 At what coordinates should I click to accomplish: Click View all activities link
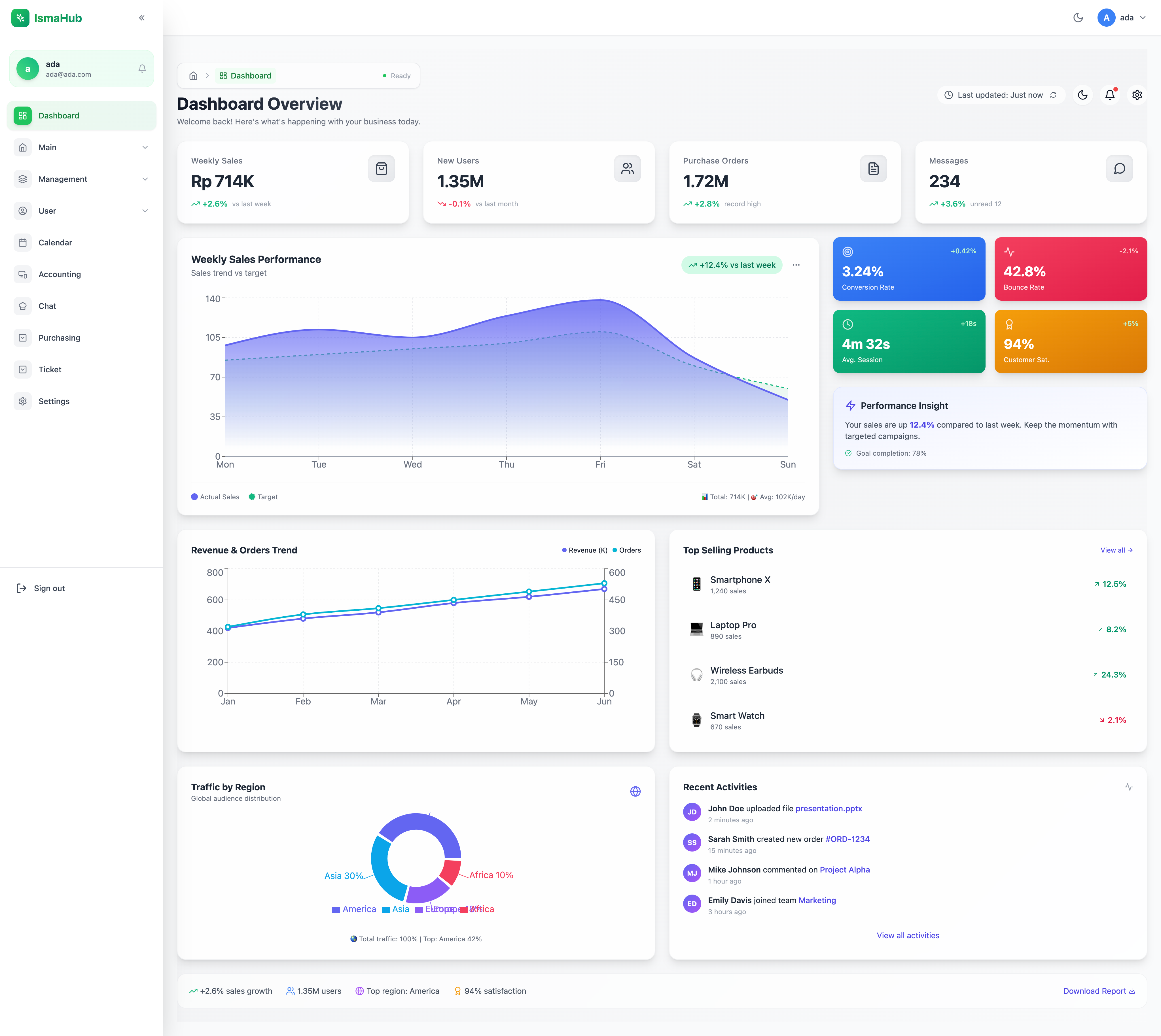point(908,935)
